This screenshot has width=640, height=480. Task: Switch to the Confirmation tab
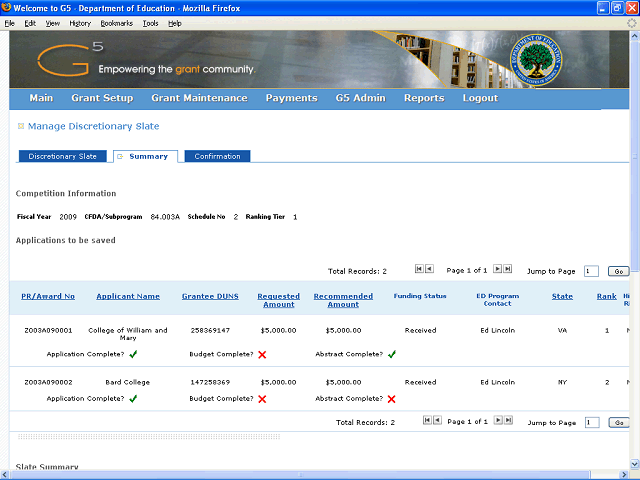(217, 156)
